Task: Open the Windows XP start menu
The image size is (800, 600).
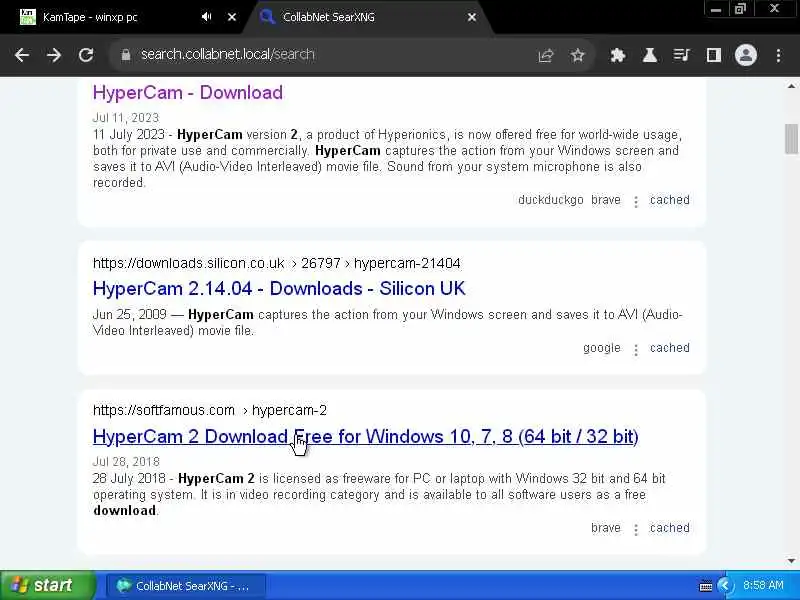Action: click(47, 585)
